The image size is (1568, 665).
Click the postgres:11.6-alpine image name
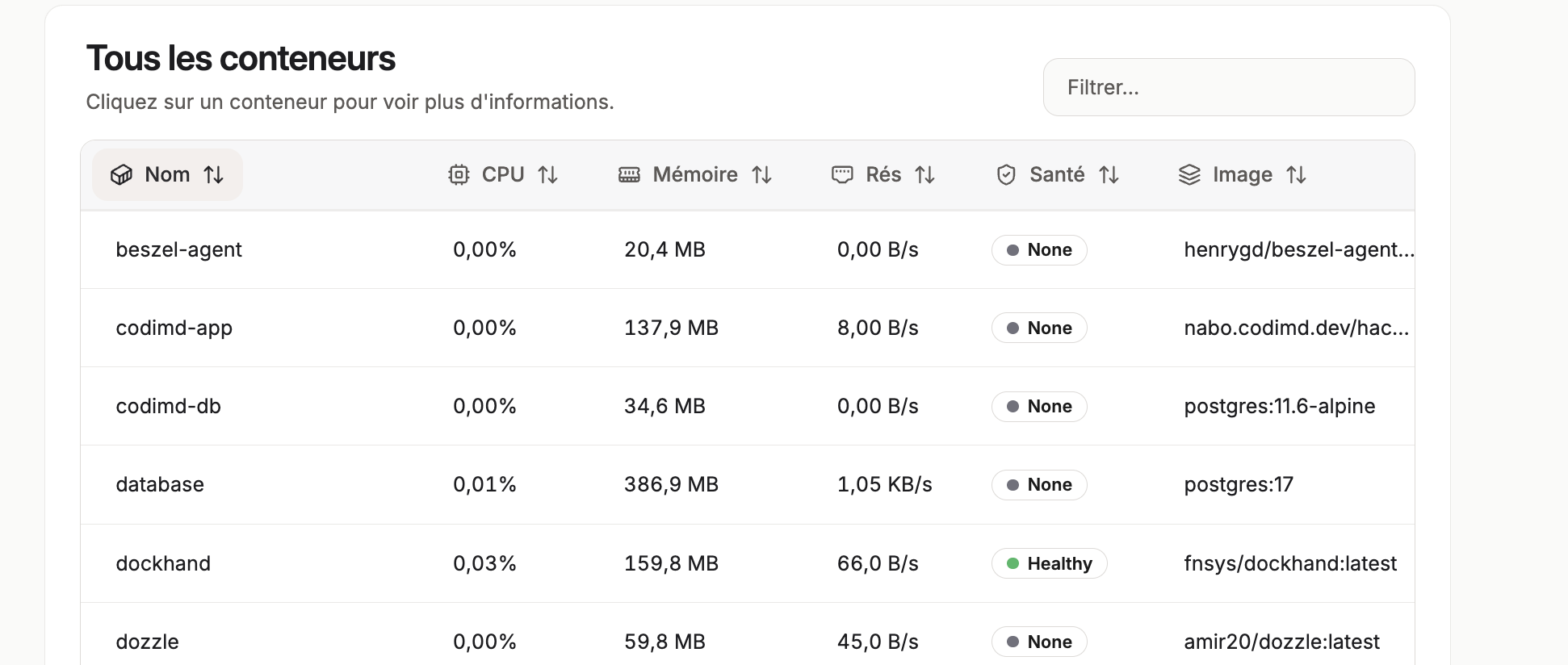1280,406
